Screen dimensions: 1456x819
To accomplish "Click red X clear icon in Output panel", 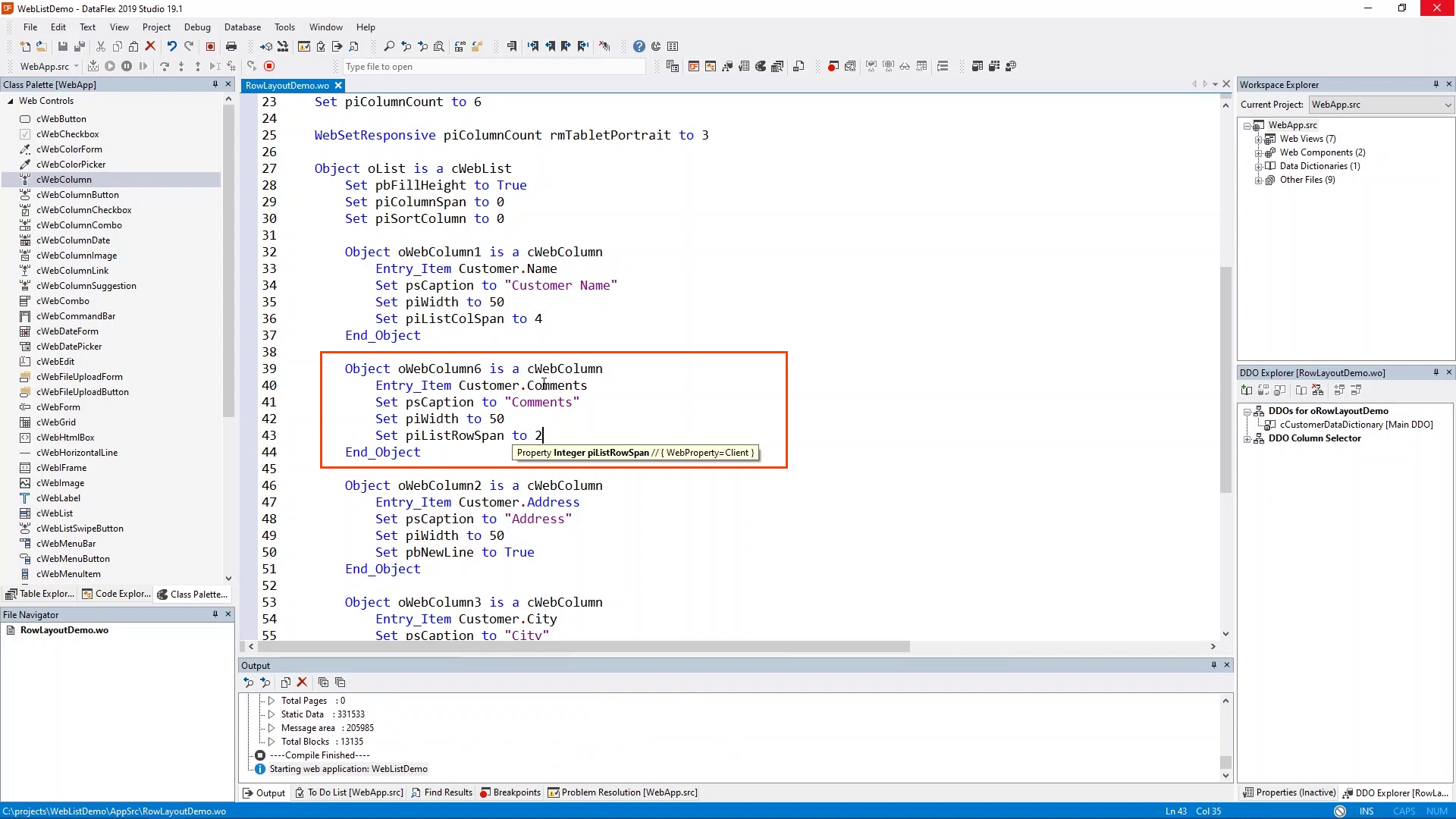I will coord(302,682).
